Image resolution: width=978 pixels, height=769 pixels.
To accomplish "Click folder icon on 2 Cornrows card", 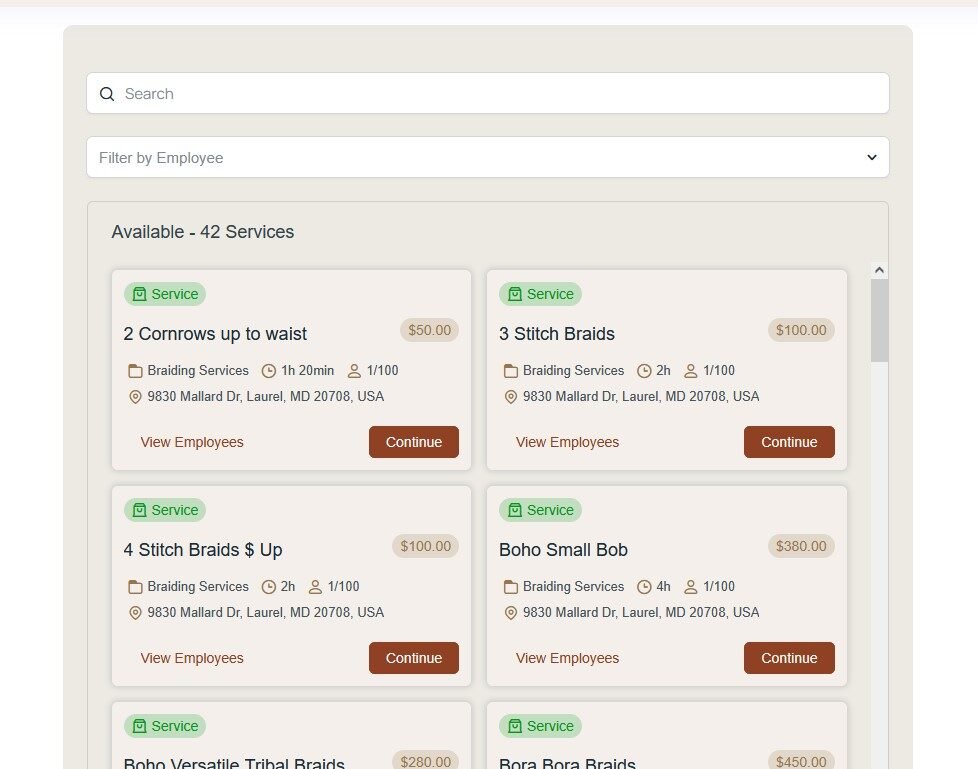I will pyautogui.click(x=135, y=371).
